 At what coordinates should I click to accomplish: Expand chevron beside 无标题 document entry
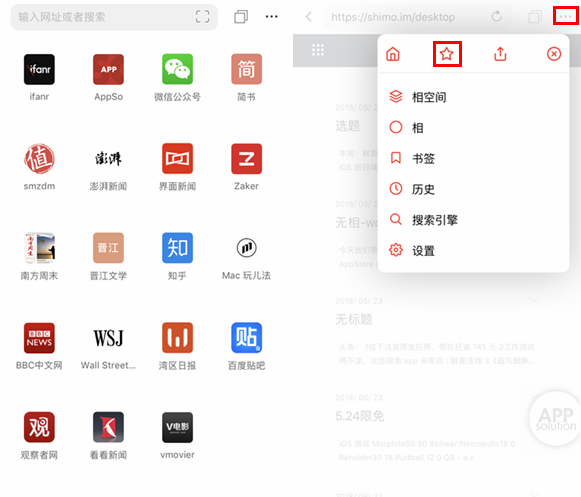(x=534, y=299)
